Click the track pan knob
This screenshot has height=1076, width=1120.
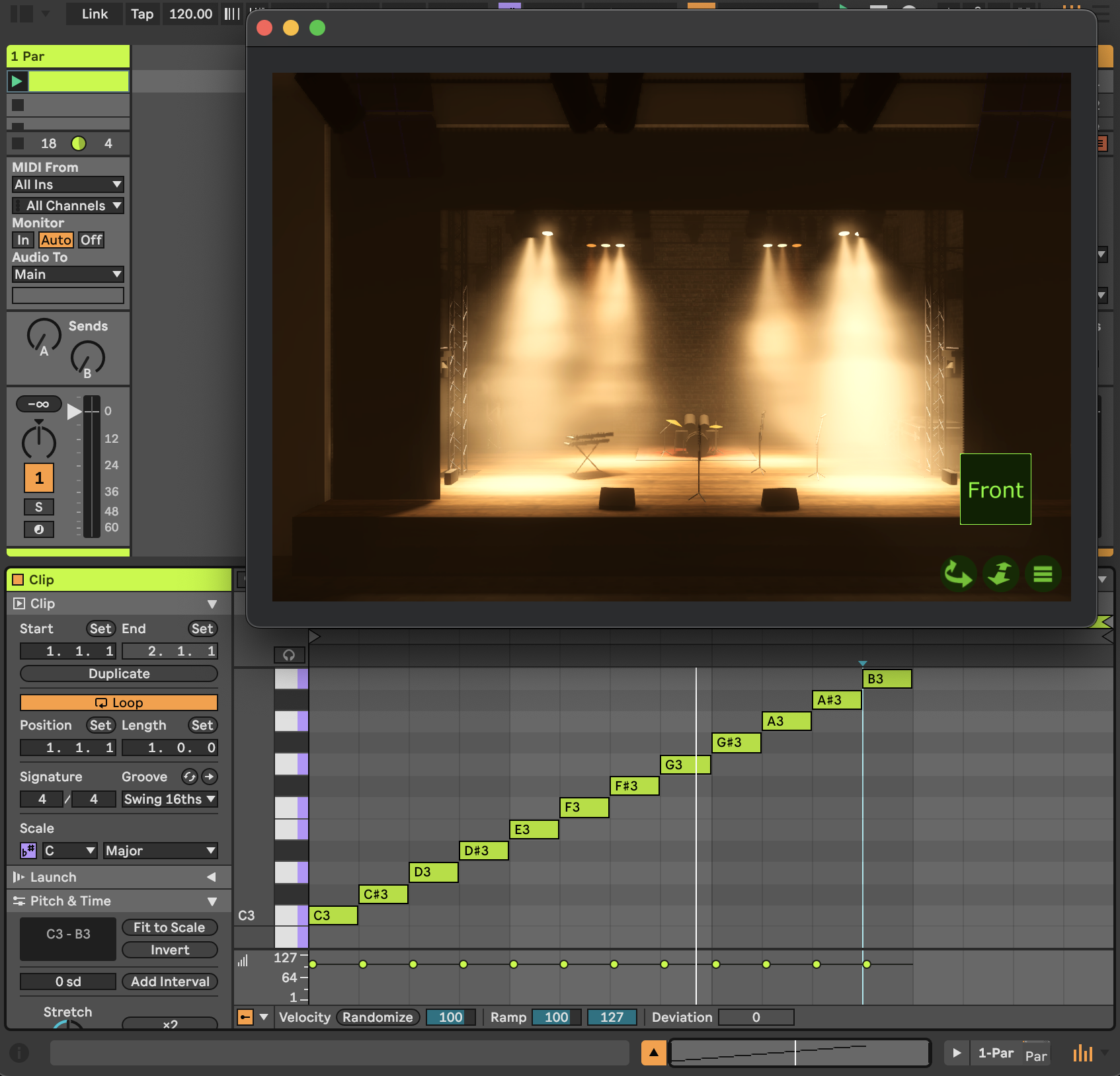pyautogui.click(x=39, y=441)
